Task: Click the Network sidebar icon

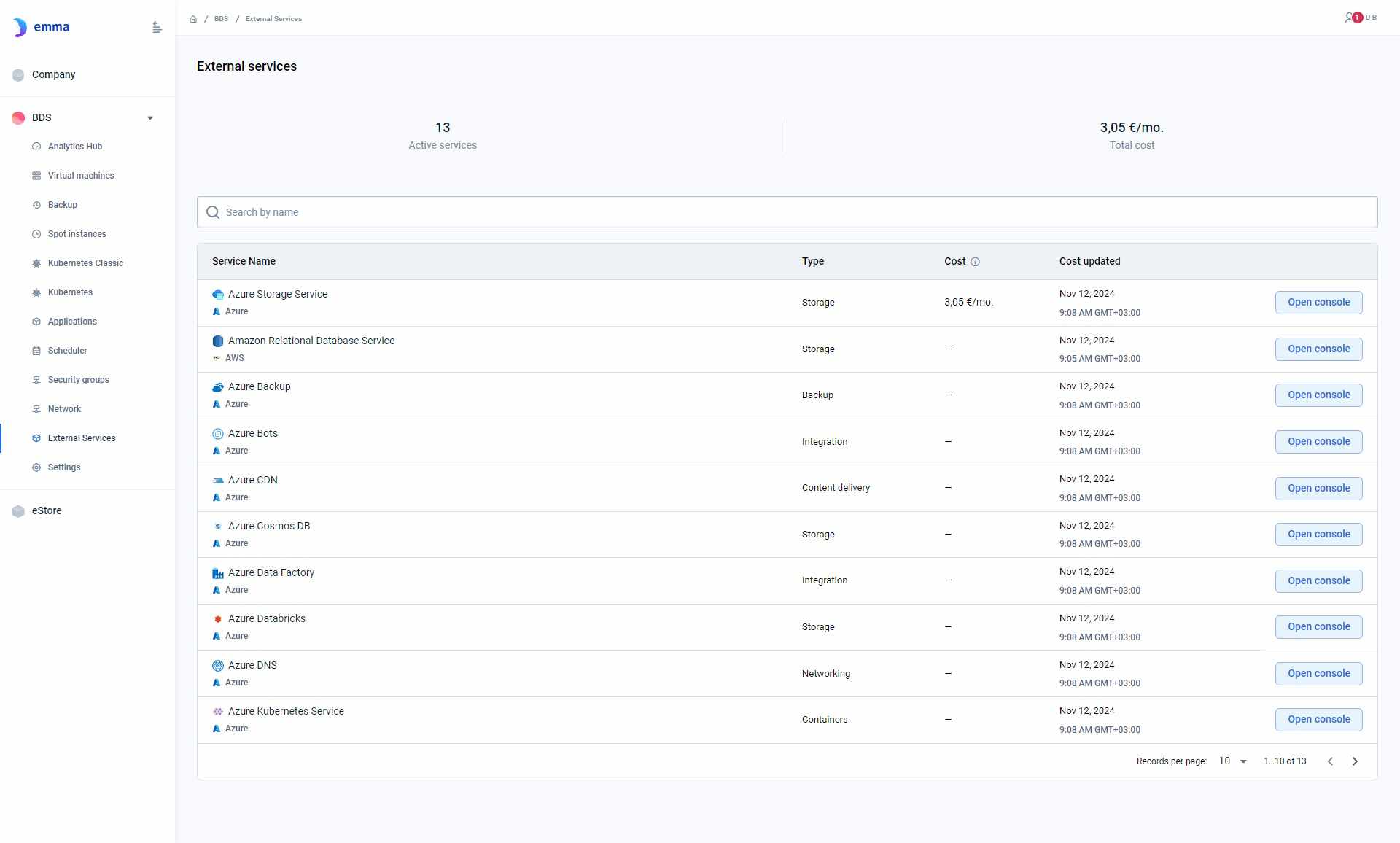Action: pos(36,409)
